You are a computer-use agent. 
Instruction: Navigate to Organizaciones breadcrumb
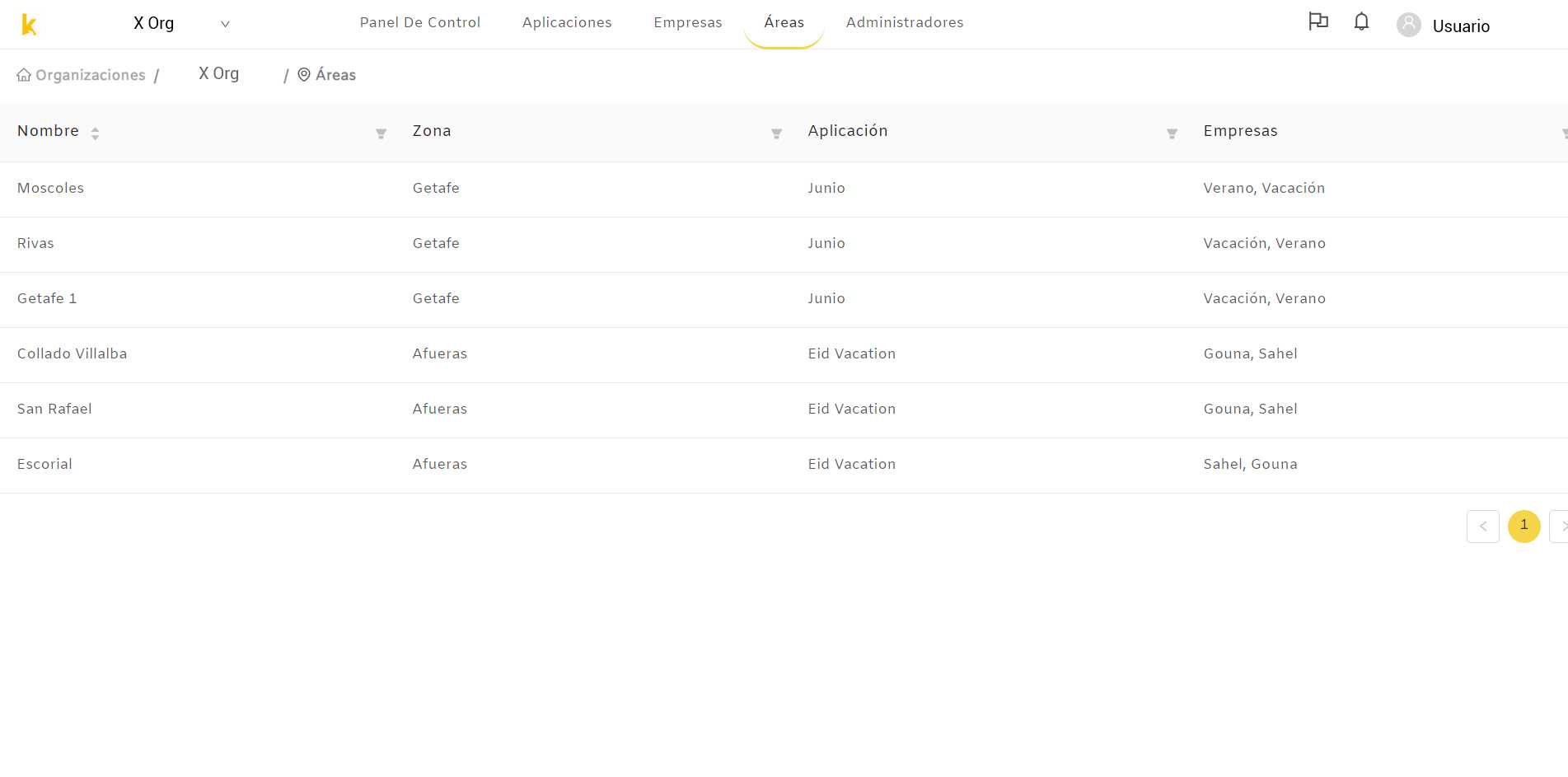pos(91,75)
